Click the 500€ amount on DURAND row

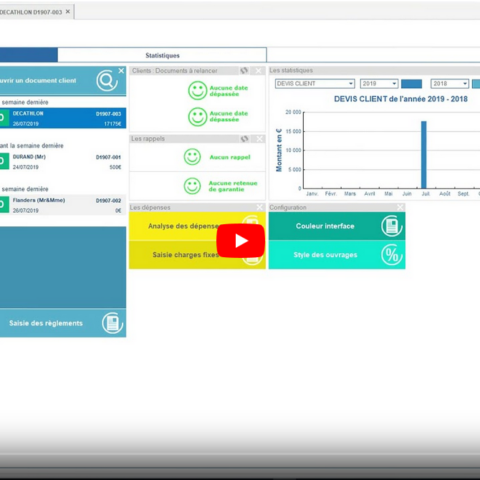115,167
